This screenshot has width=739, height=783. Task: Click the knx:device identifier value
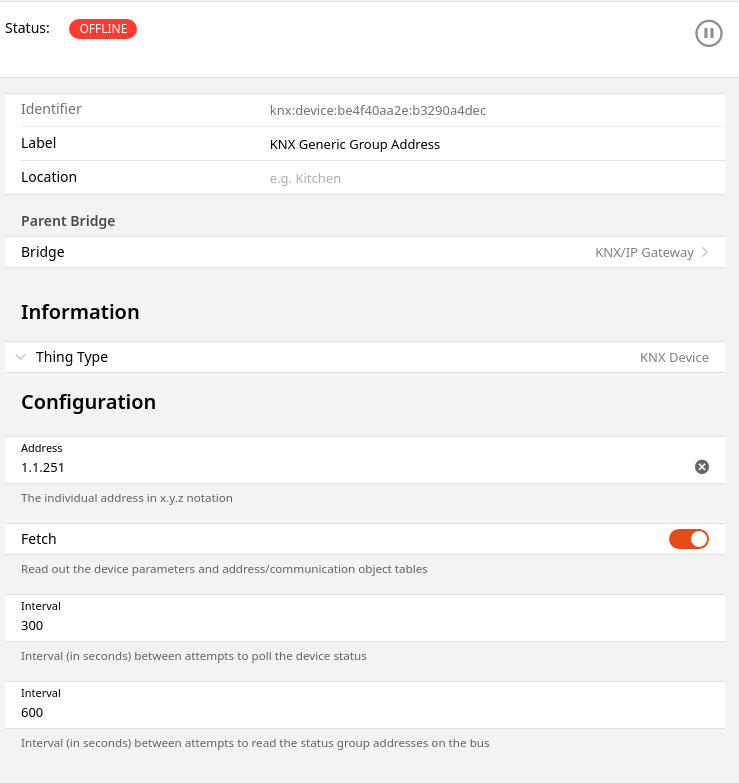[378, 110]
